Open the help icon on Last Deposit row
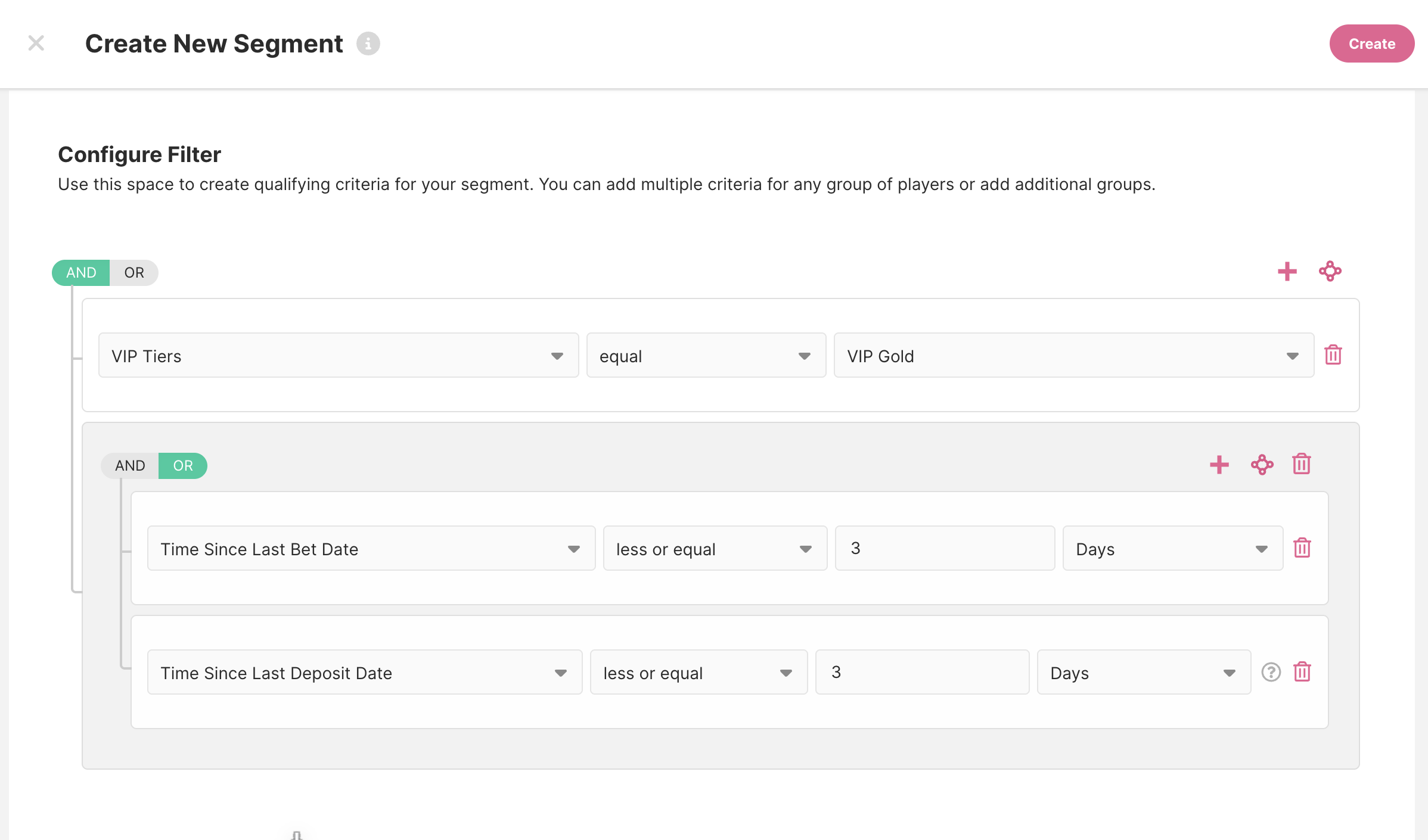This screenshot has width=1428, height=840. tap(1271, 672)
